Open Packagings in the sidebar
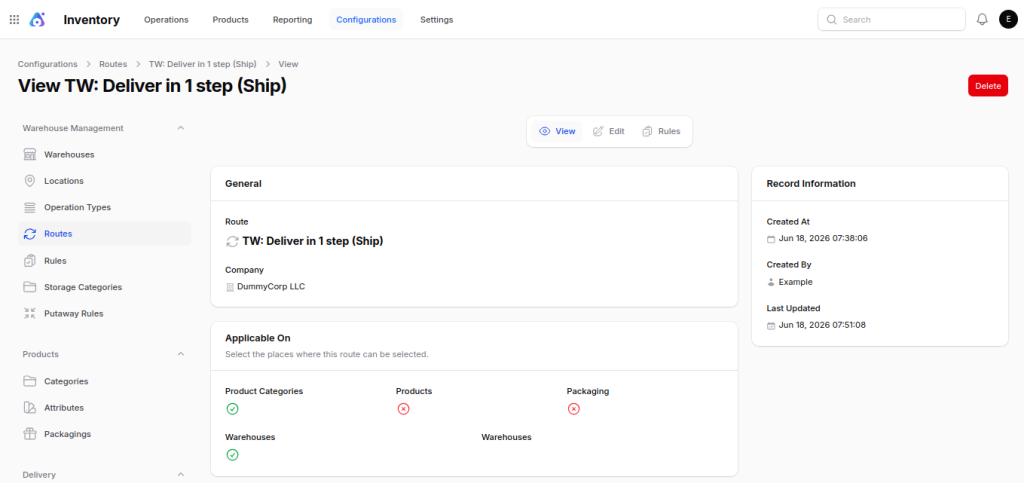1024x483 pixels. coord(105,434)
